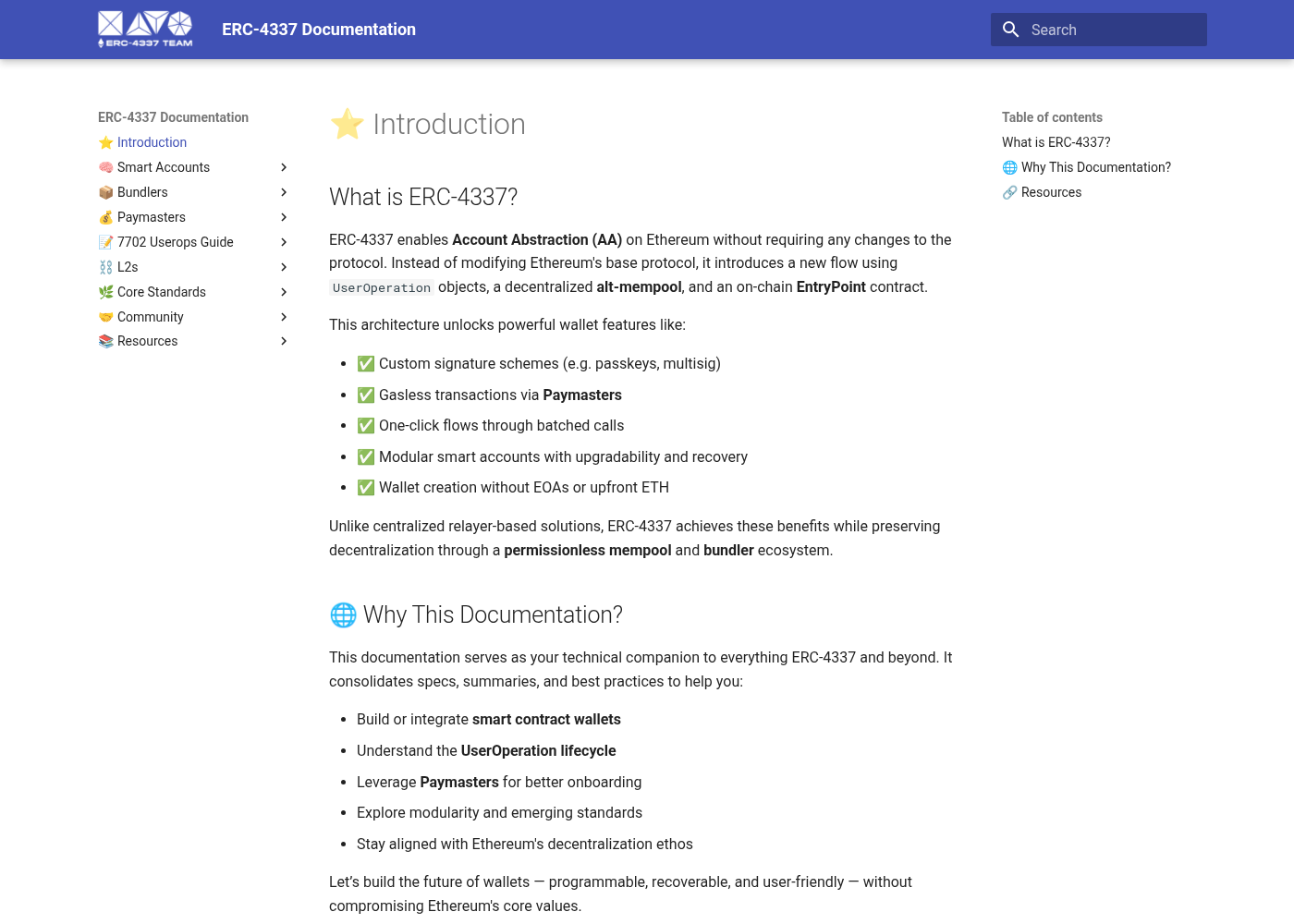Open Smart Accounts in the sidebar
1294x924 pixels.
pos(154,167)
